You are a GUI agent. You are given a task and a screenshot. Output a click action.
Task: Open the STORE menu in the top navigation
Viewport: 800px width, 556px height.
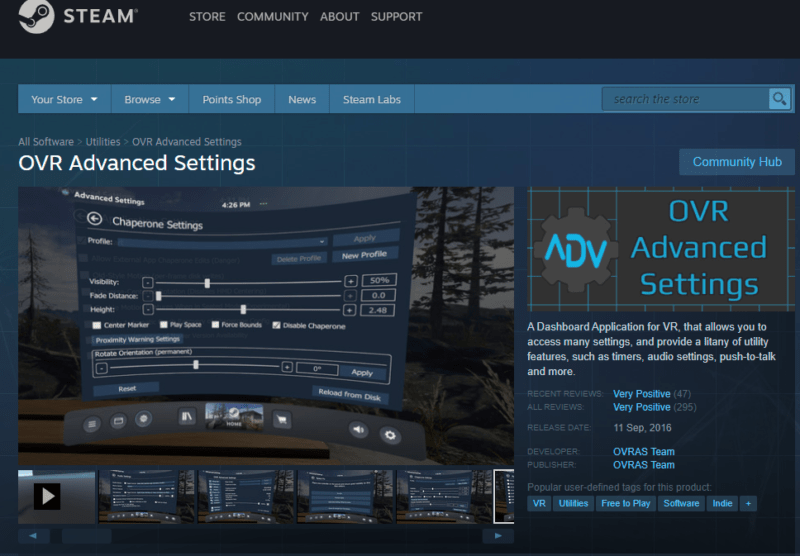pos(207,17)
